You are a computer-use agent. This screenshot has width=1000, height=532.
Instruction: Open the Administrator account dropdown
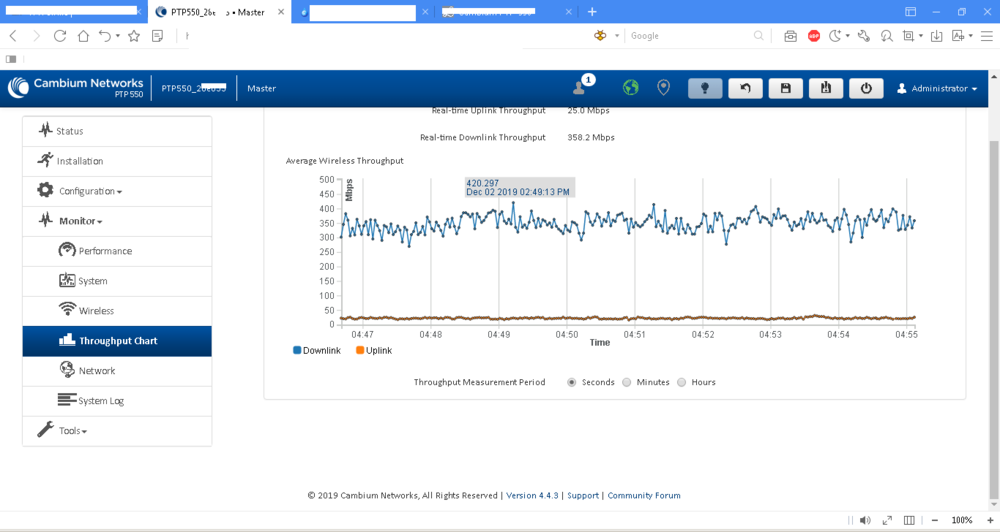coord(937,88)
